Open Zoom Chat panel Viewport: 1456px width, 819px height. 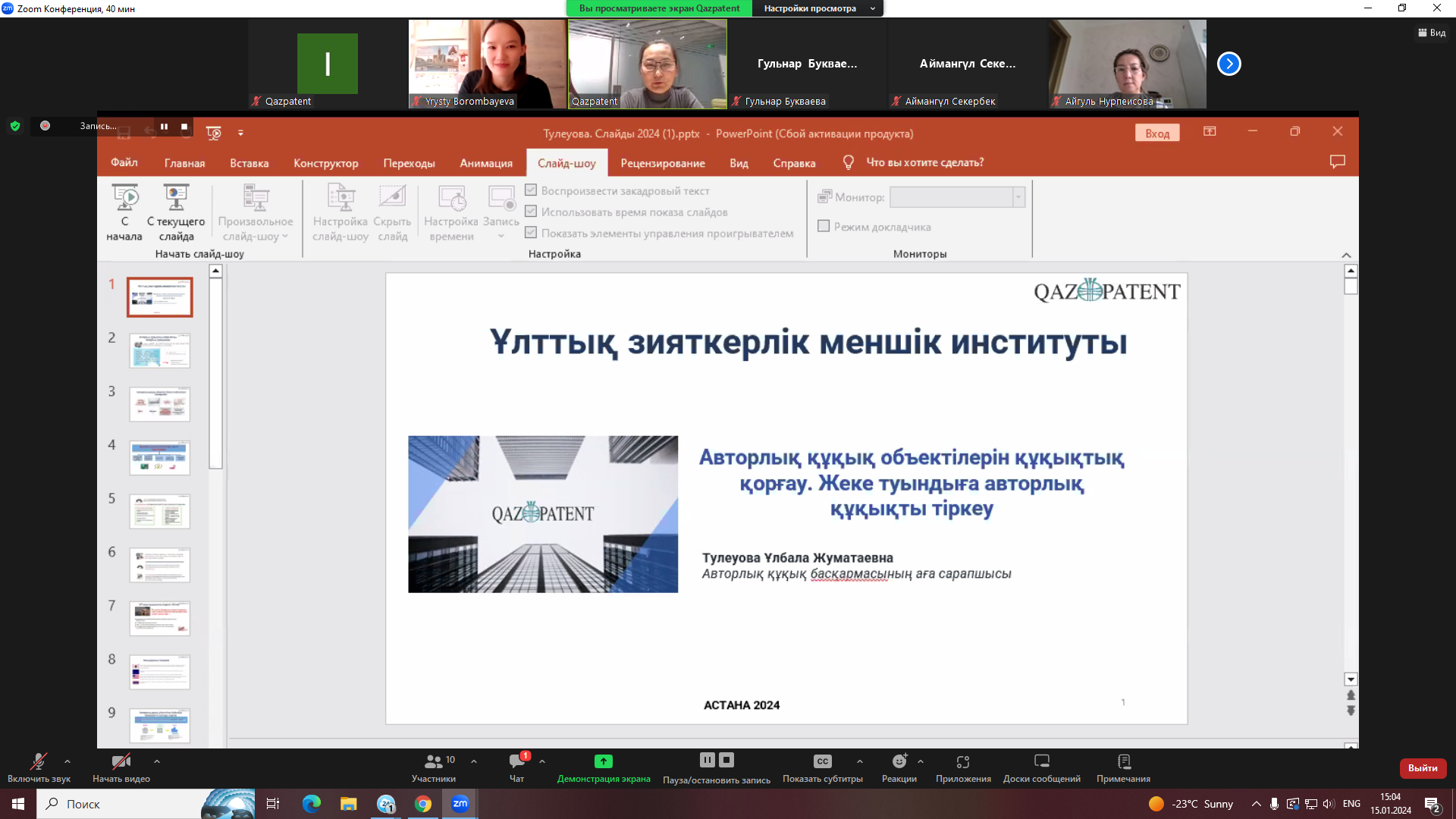coord(517,761)
